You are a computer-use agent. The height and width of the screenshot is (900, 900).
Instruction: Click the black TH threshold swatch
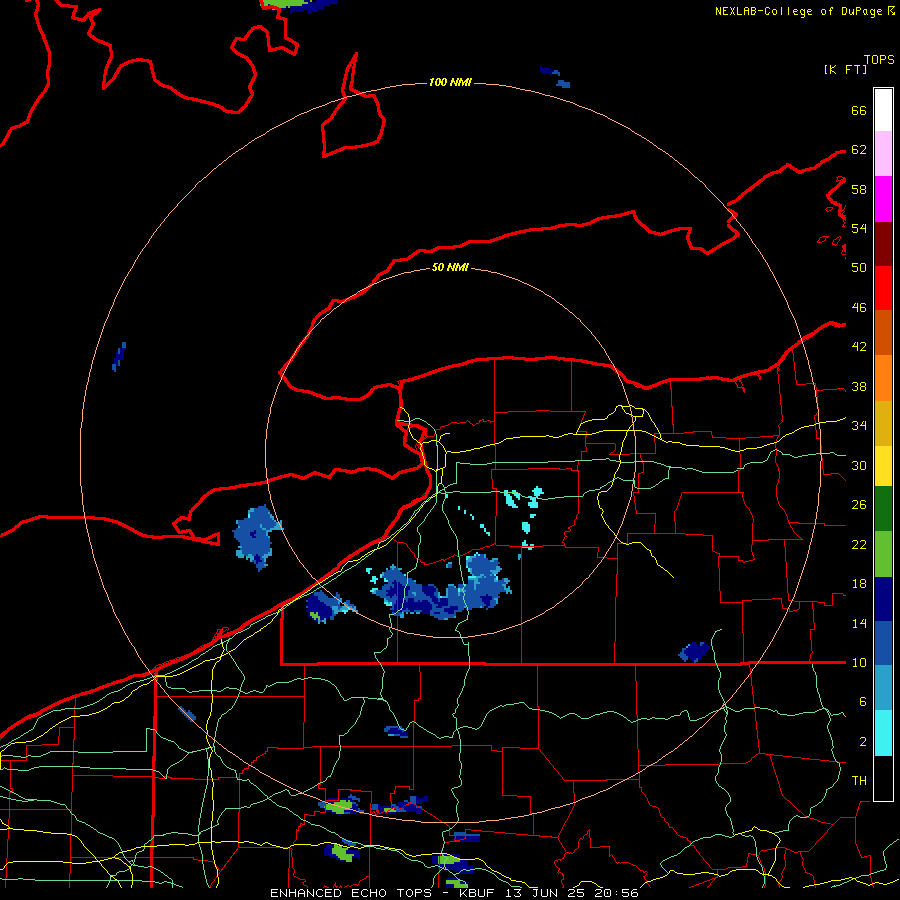tap(883, 778)
